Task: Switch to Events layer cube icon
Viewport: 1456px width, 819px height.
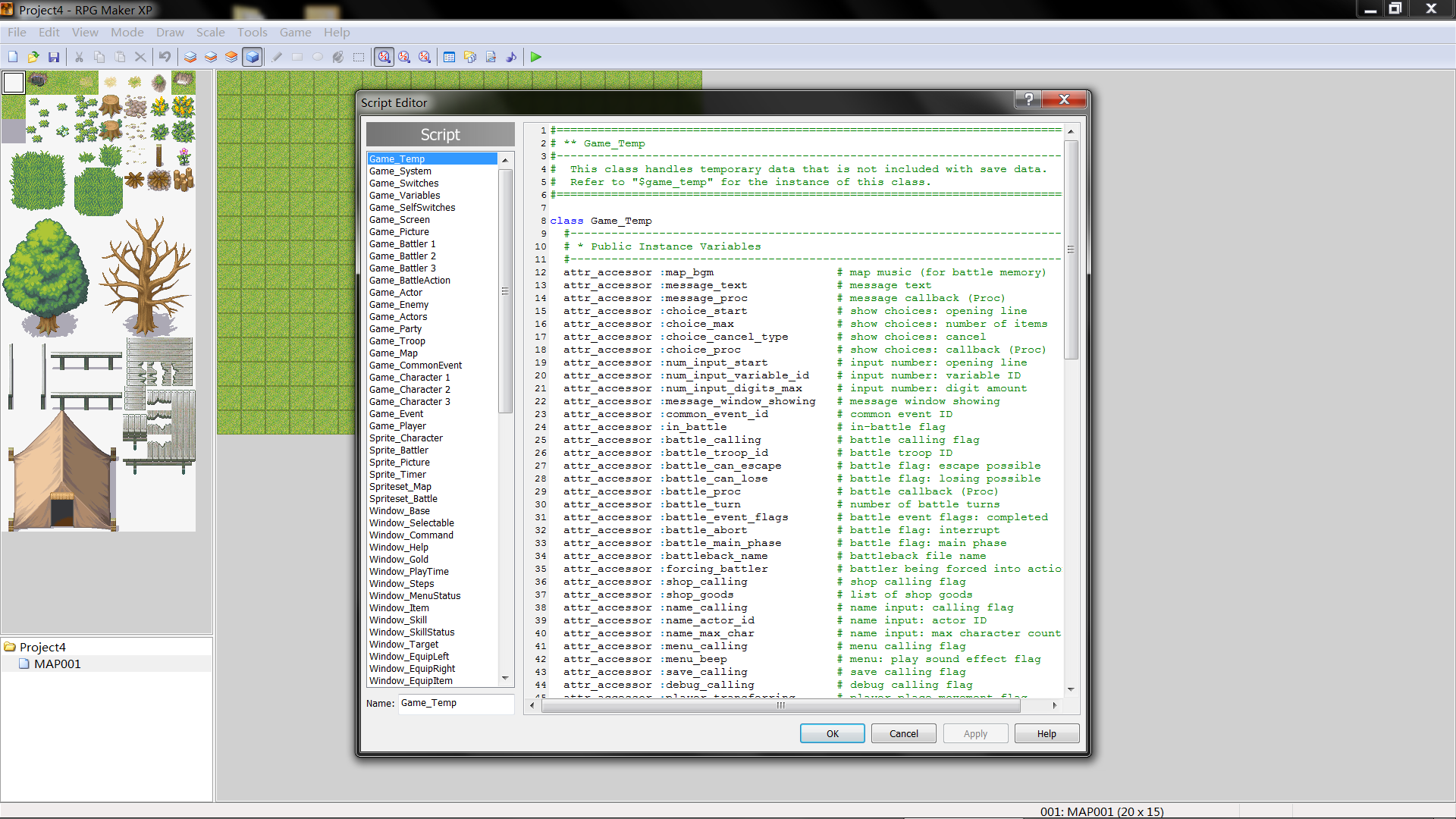Action: pyautogui.click(x=253, y=57)
